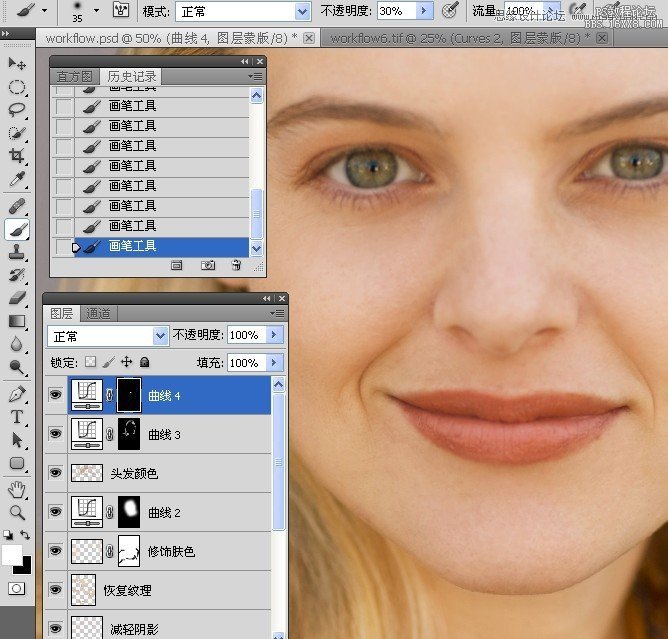
Task: Select the Elliptical Marquee tool
Action: 17,87
